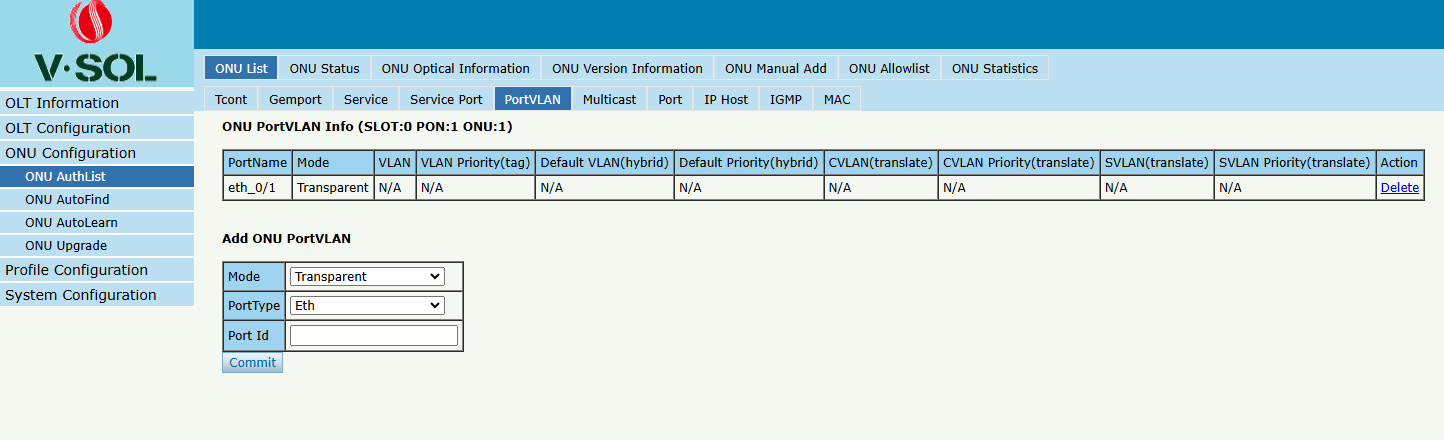The width and height of the screenshot is (1444, 440).
Task: Select the ONU Manual Add tab
Action: [776, 68]
